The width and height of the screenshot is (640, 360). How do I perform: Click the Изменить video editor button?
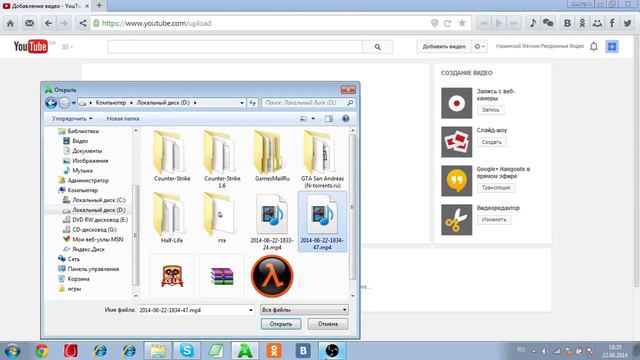[x=494, y=220]
